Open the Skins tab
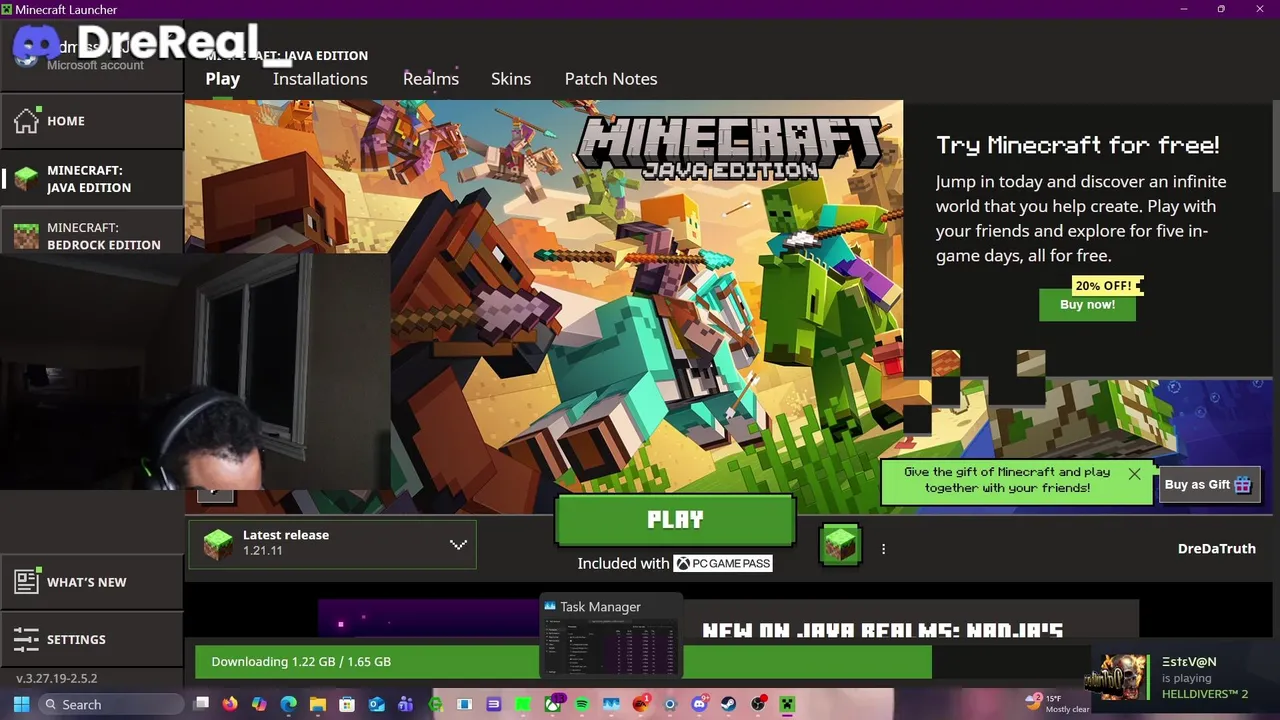Viewport: 1280px width, 720px height. pyautogui.click(x=511, y=79)
